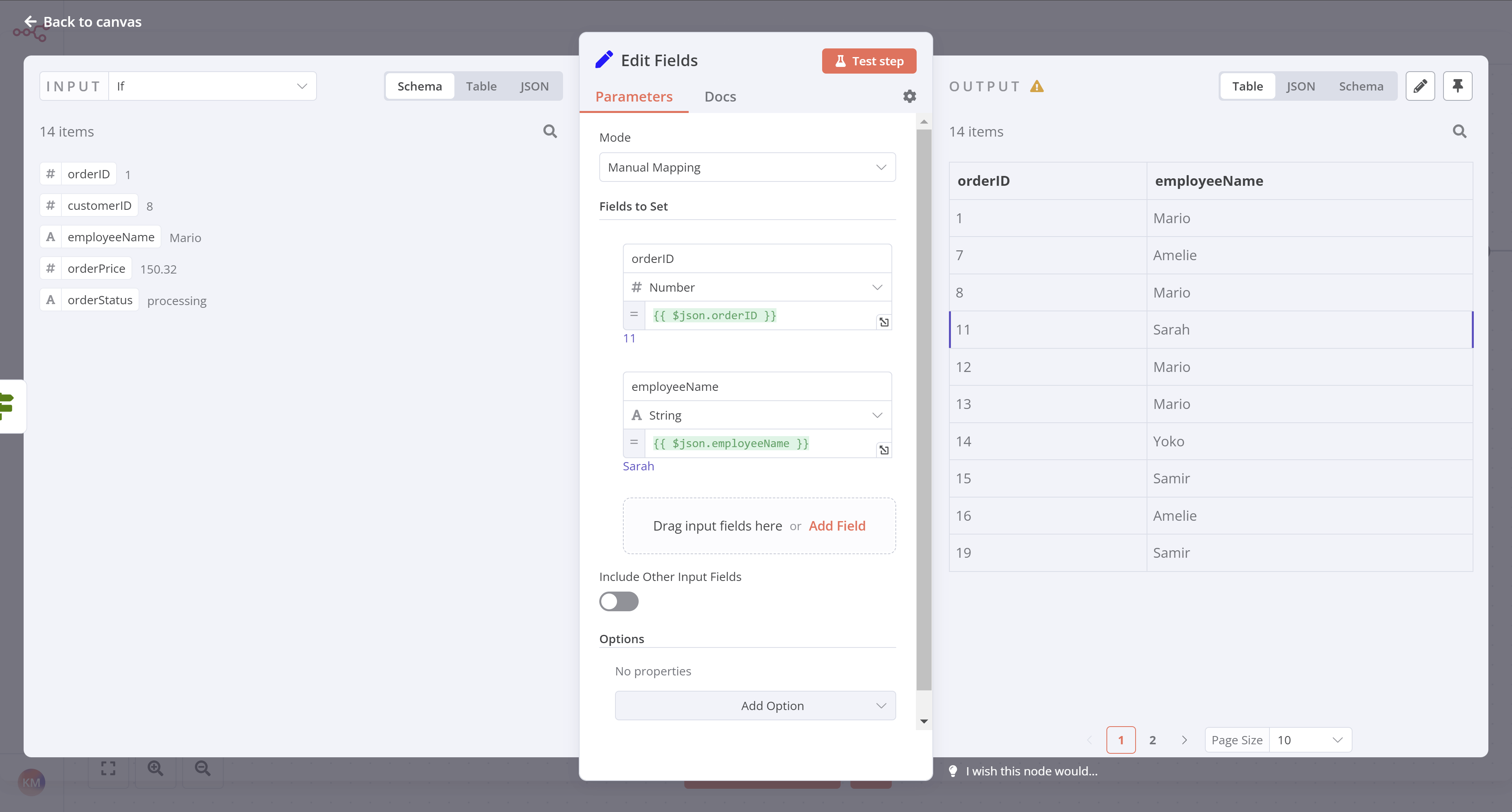Open expression editor for orderID value
This screenshot has width=1512, height=812.
884,322
